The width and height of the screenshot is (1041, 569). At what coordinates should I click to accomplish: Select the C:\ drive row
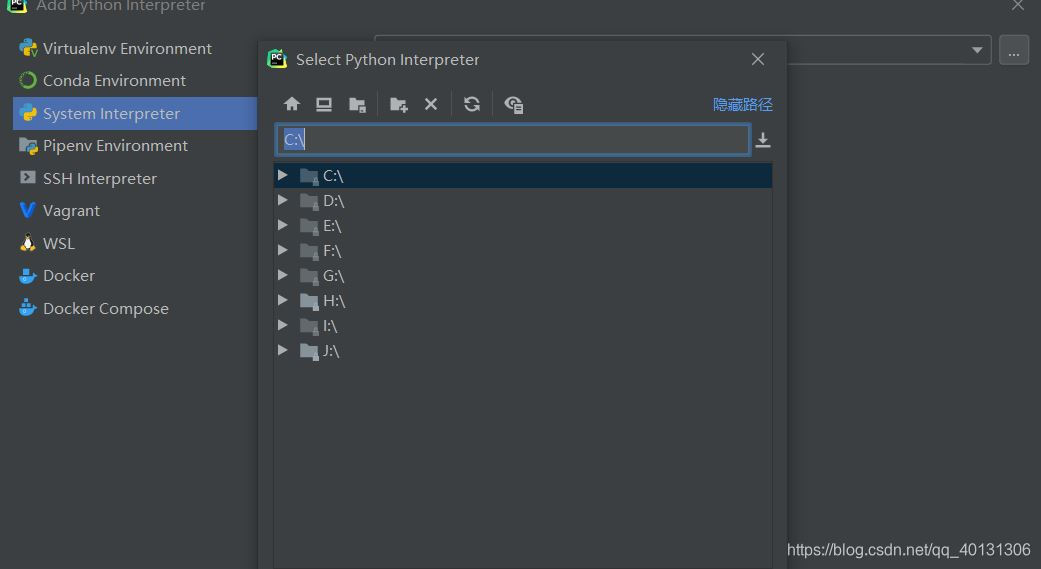tap(523, 175)
